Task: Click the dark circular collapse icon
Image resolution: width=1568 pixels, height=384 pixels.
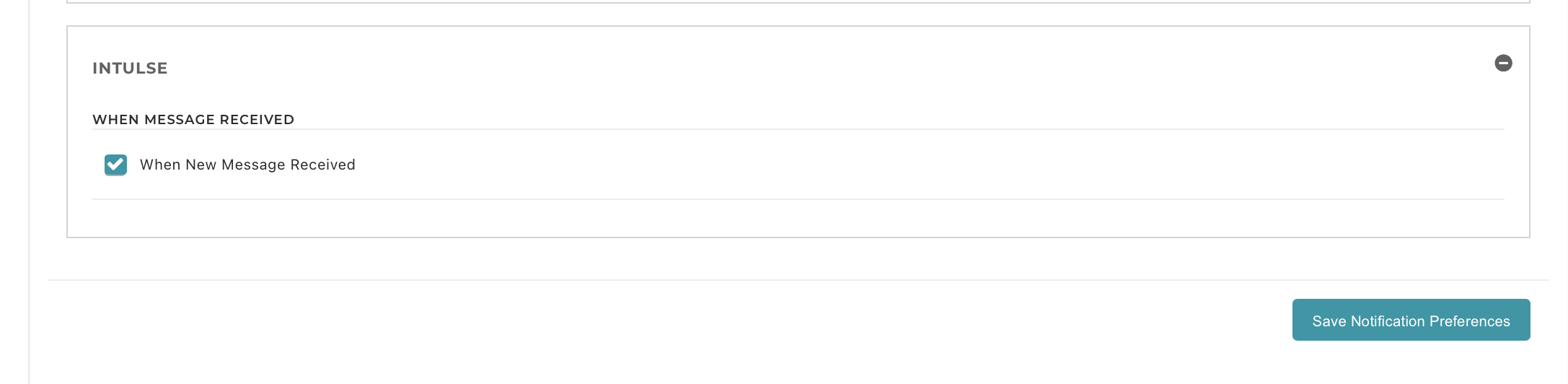Action: [1503, 64]
